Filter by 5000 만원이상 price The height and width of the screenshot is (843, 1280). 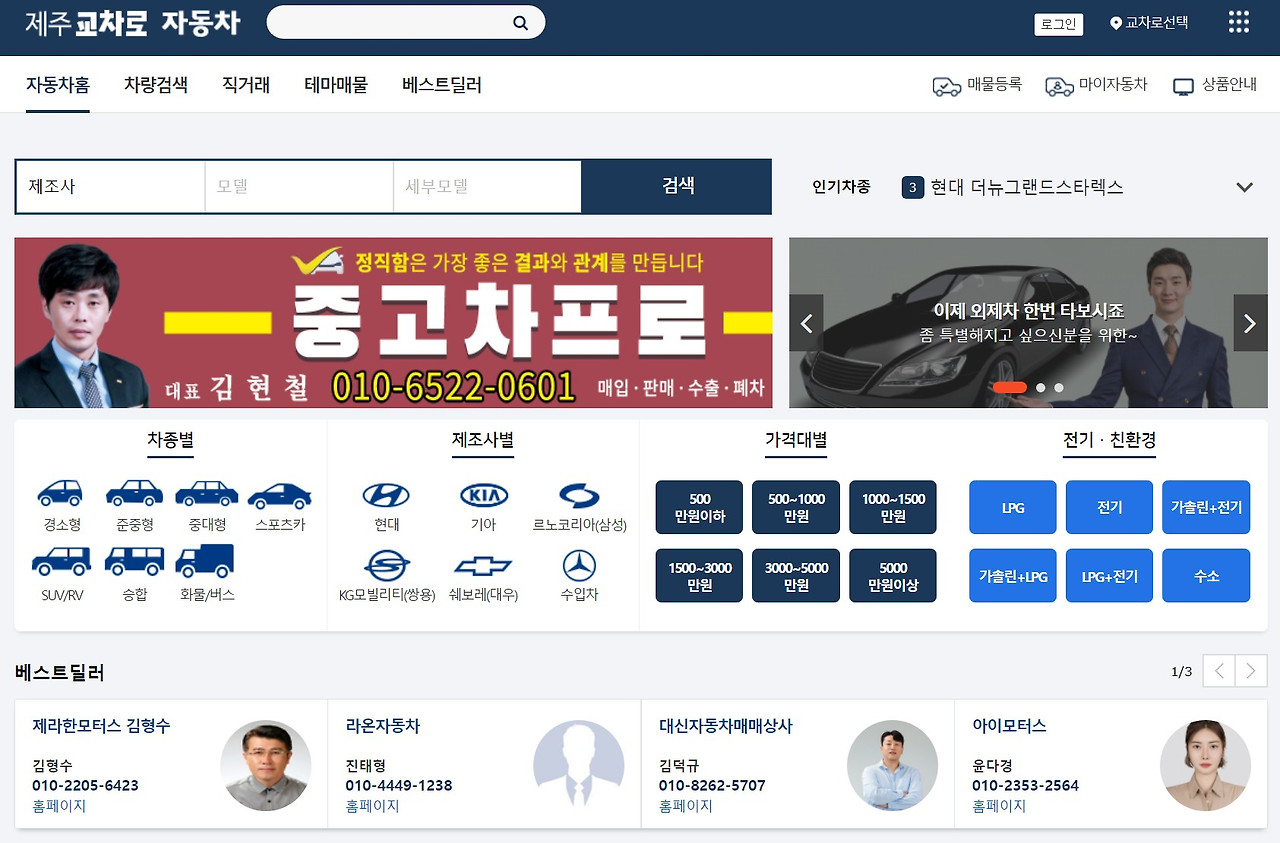[893, 576]
